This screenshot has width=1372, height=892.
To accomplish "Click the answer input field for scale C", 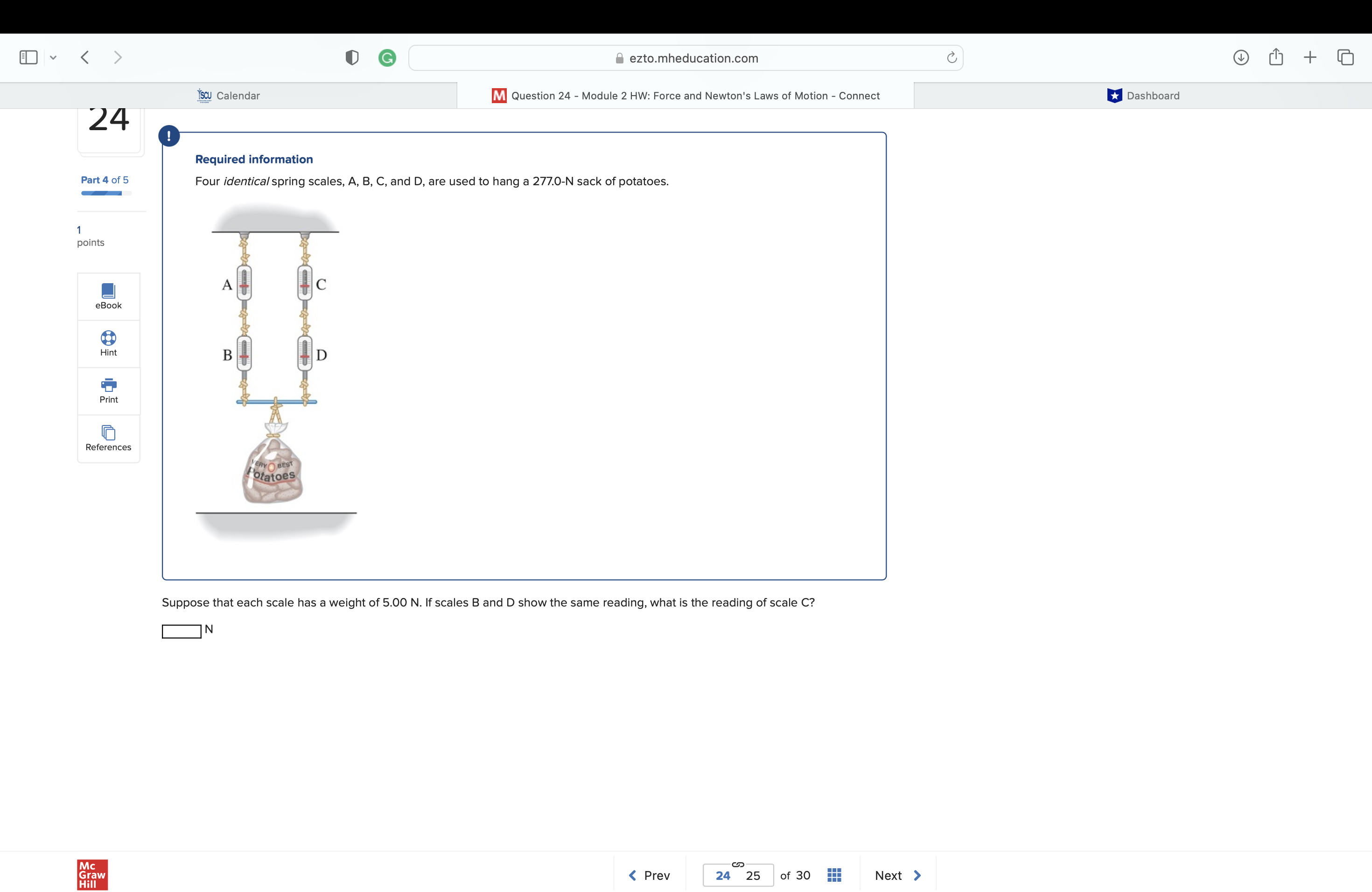I will pyautogui.click(x=181, y=632).
